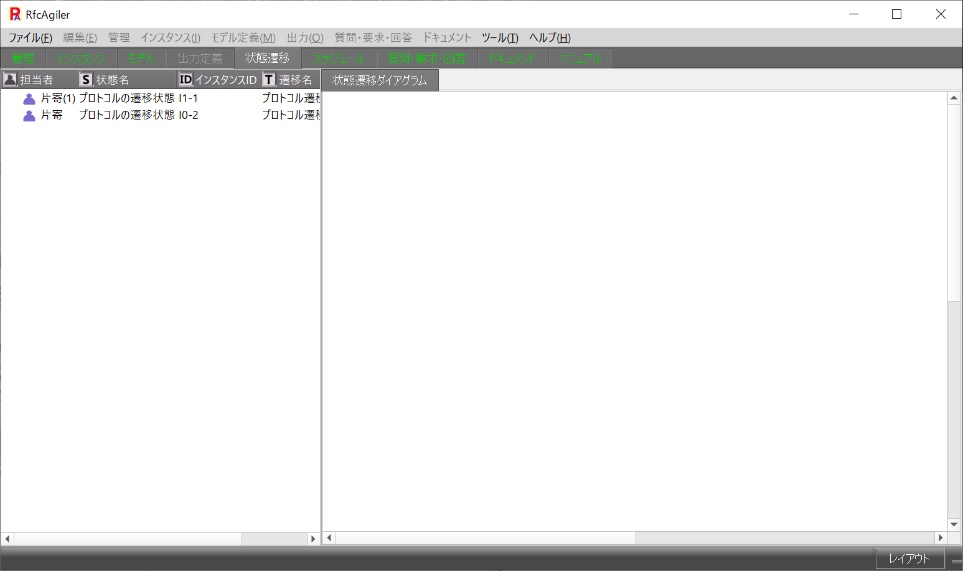This screenshot has height=571, width=963.
Task: Click 遷移名 cell in the I0-2 row
Action: (291, 115)
